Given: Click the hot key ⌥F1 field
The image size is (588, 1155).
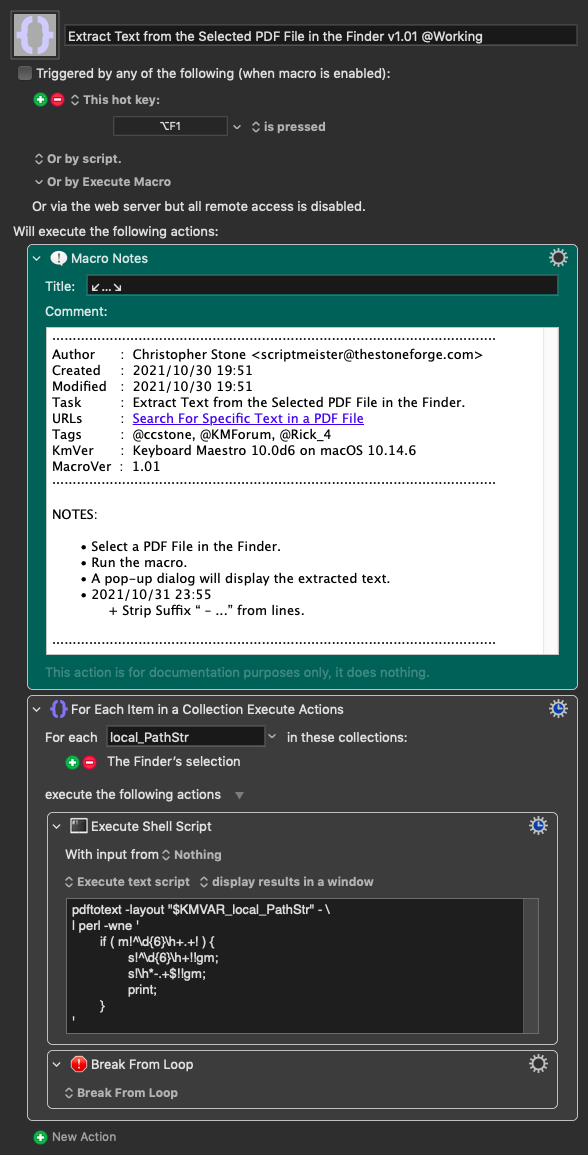Looking at the screenshot, I should [170, 127].
